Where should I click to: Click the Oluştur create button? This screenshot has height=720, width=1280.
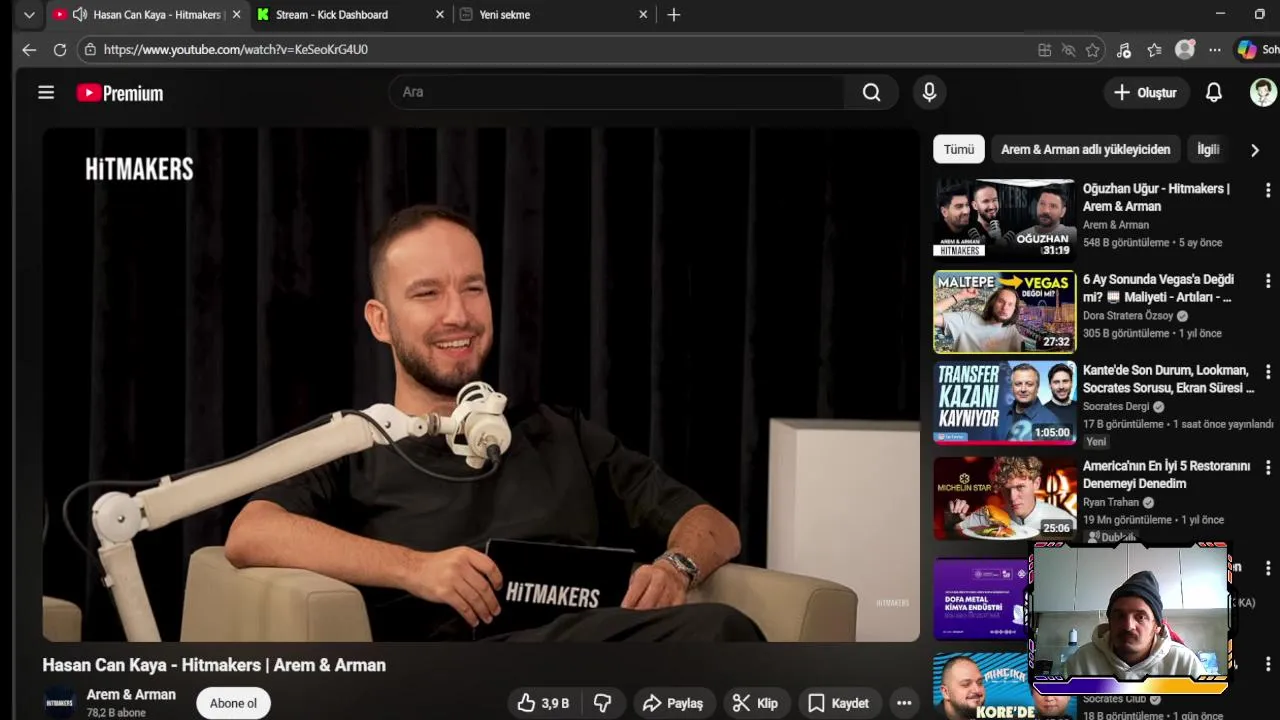(x=1146, y=92)
